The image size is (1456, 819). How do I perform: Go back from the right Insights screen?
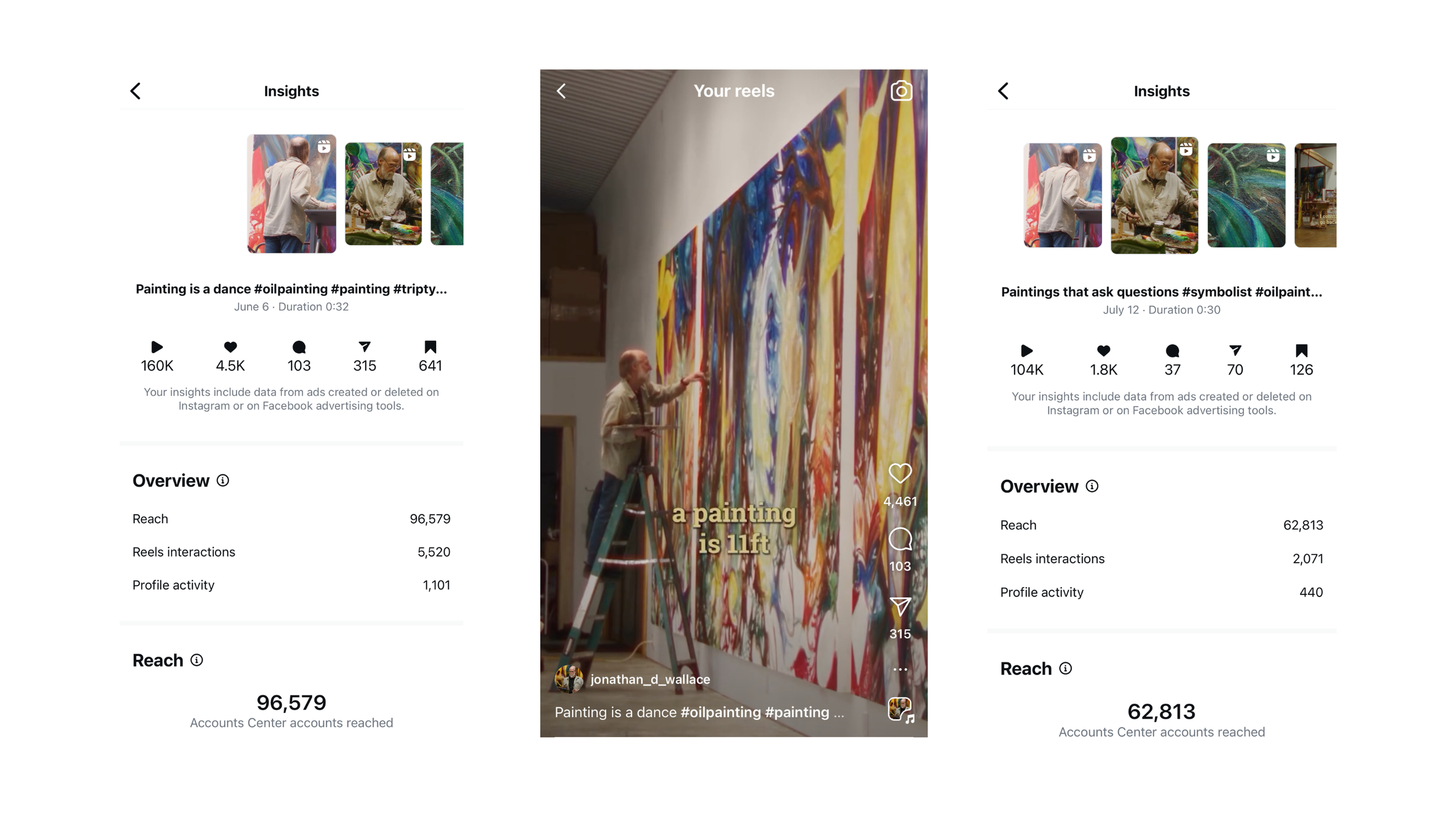[1003, 91]
